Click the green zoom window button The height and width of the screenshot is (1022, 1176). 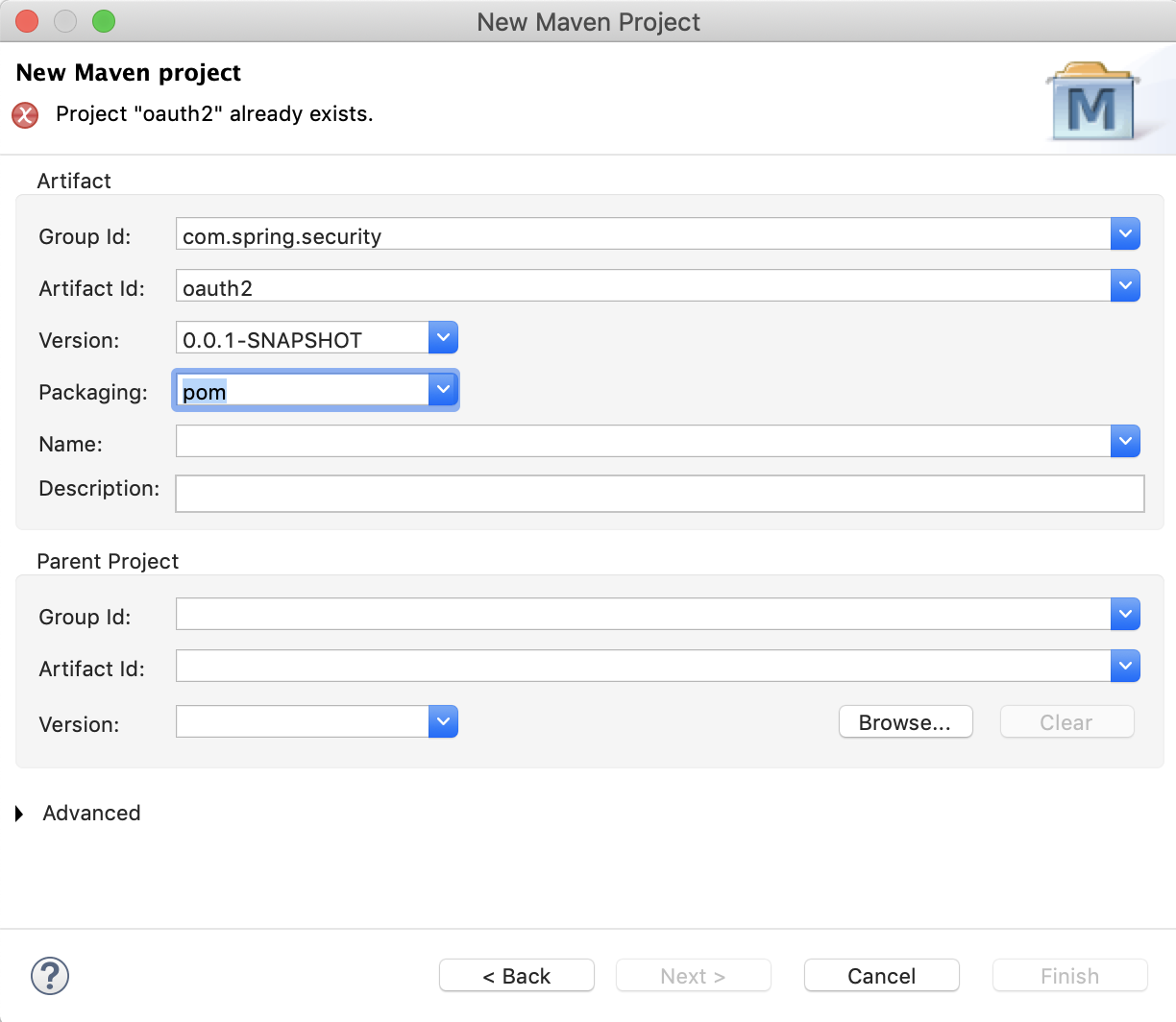[105, 20]
